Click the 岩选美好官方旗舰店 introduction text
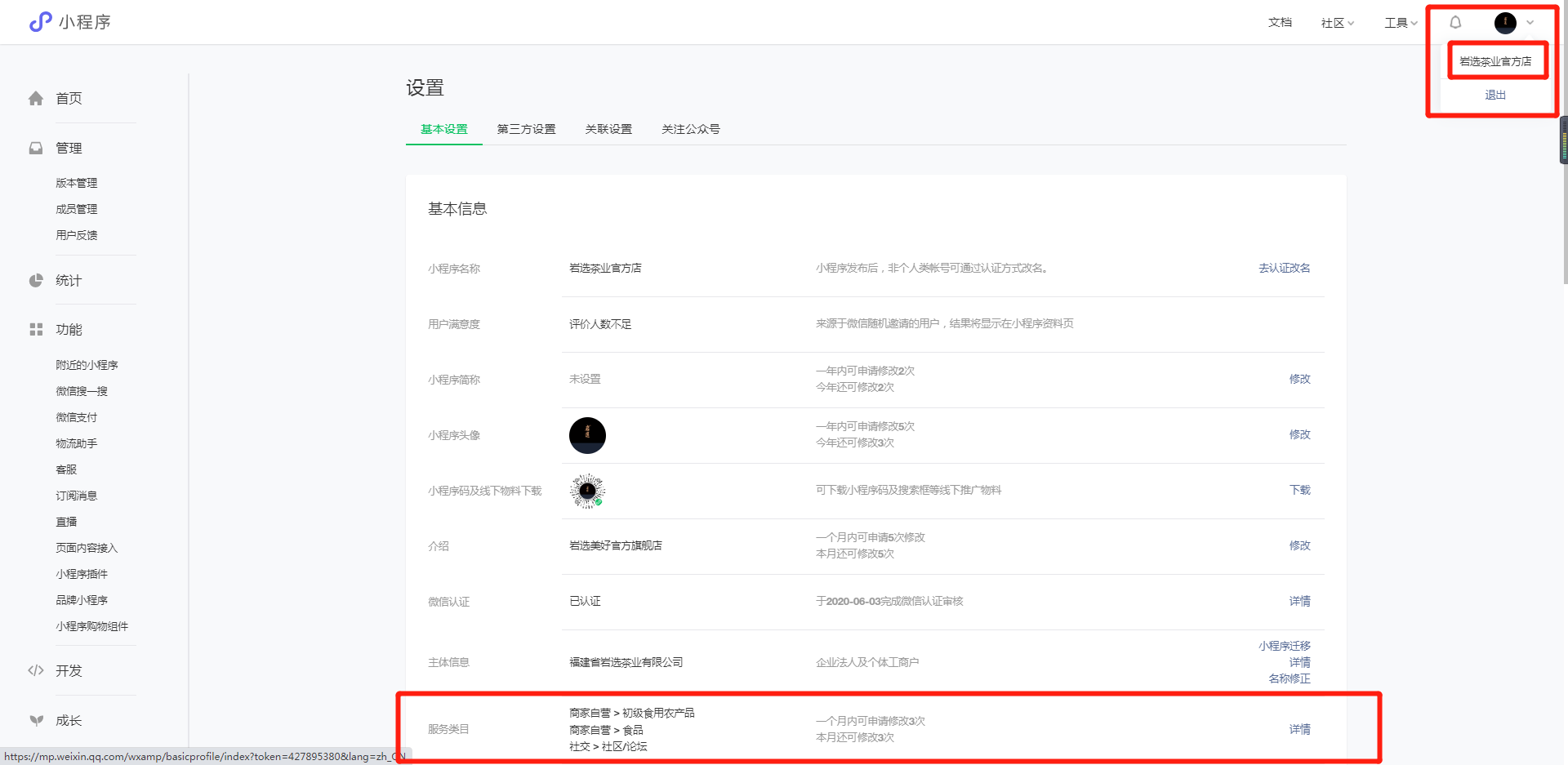Screen dimensions: 1568x765 (616, 545)
